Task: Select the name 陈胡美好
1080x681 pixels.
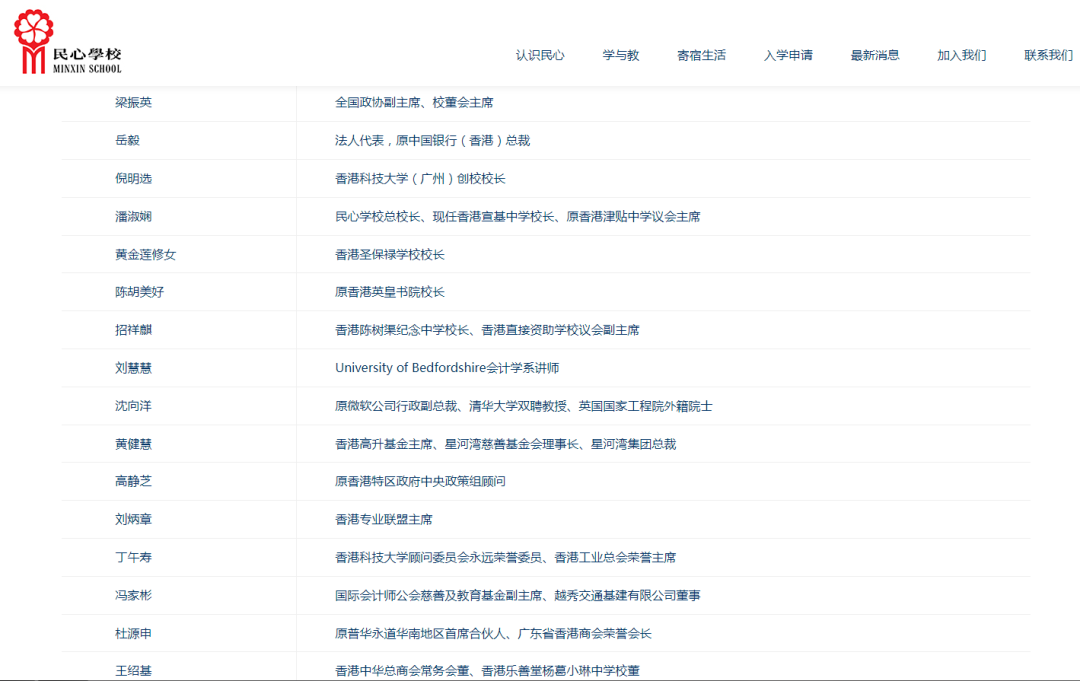Action: pyautogui.click(x=139, y=292)
